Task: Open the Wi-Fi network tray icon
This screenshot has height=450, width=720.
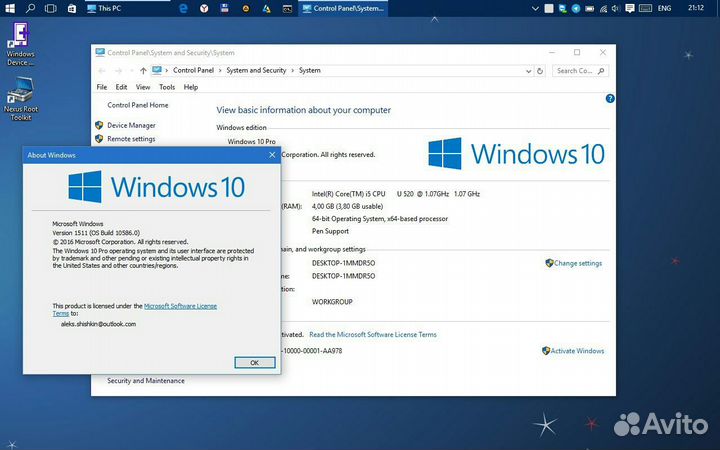Action: 603,8
